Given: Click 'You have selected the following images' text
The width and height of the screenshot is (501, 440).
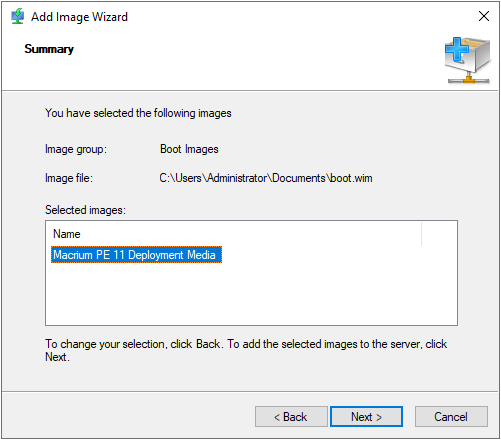Looking at the screenshot, I should click(x=138, y=113).
